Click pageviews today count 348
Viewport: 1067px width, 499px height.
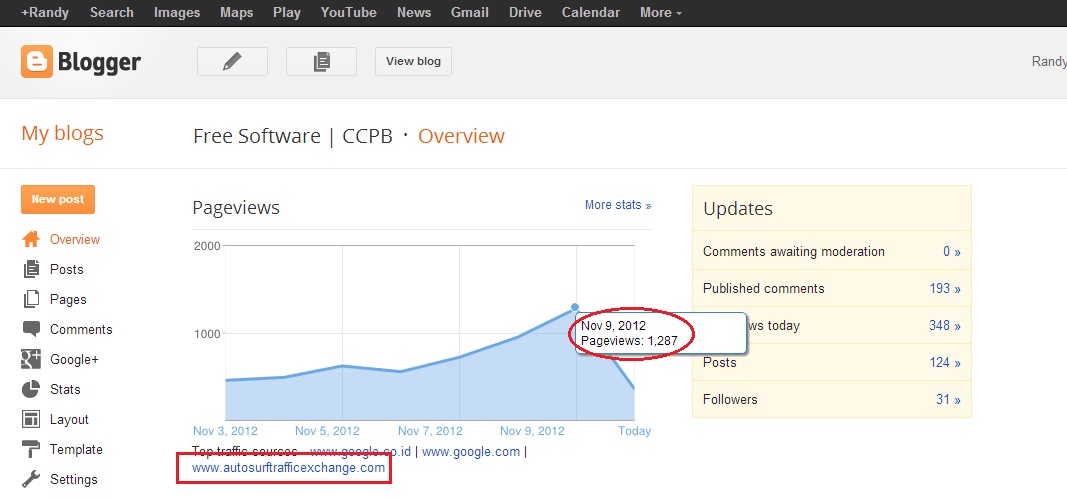(945, 325)
